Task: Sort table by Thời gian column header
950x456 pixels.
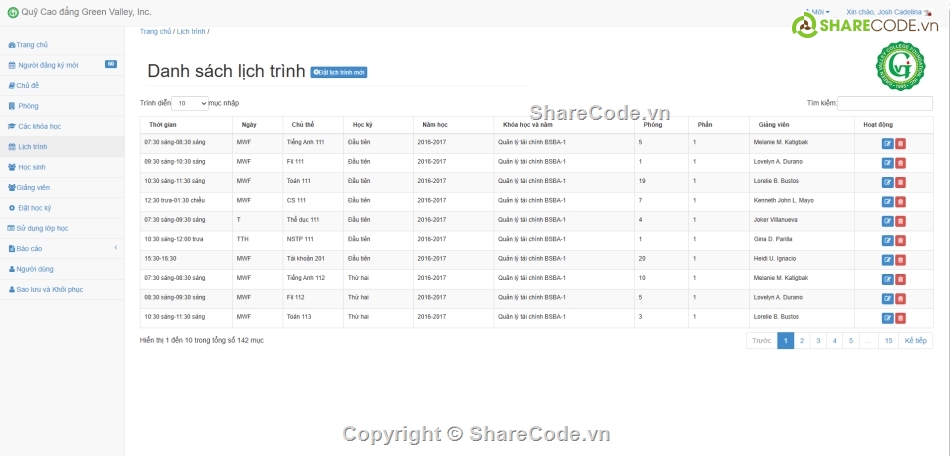Action: pyautogui.click(x=163, y=125)
